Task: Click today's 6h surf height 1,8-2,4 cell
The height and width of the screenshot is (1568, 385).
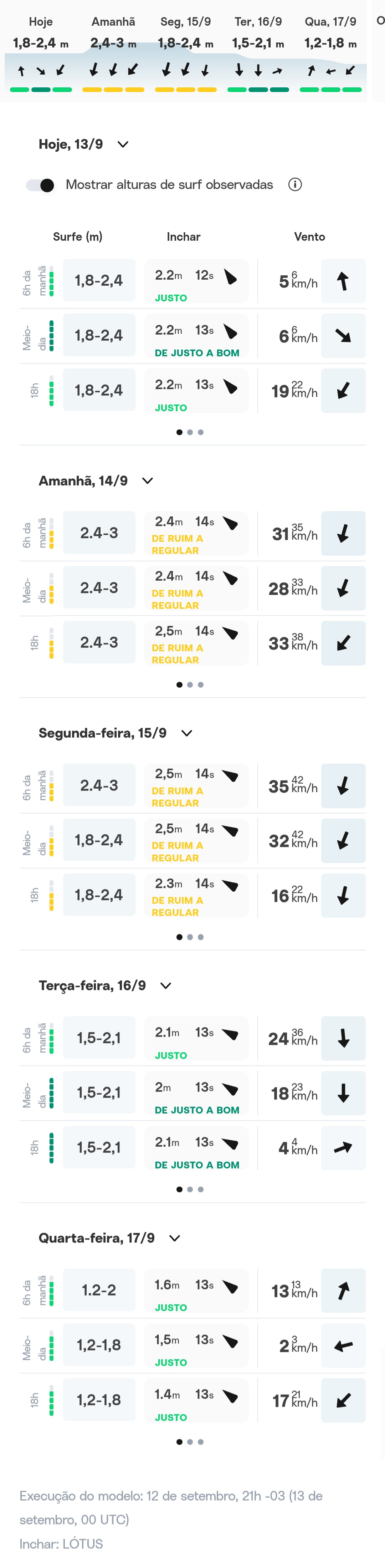Action: 99,280
